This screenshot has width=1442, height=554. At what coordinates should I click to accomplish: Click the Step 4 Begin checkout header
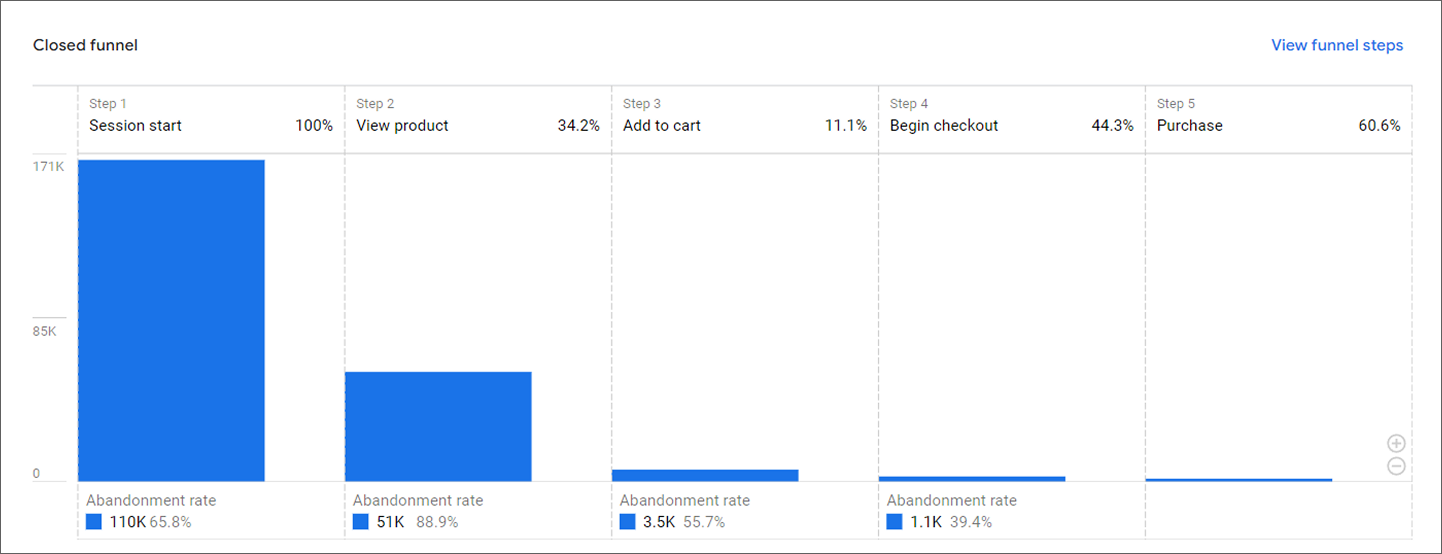[1012, 116]
